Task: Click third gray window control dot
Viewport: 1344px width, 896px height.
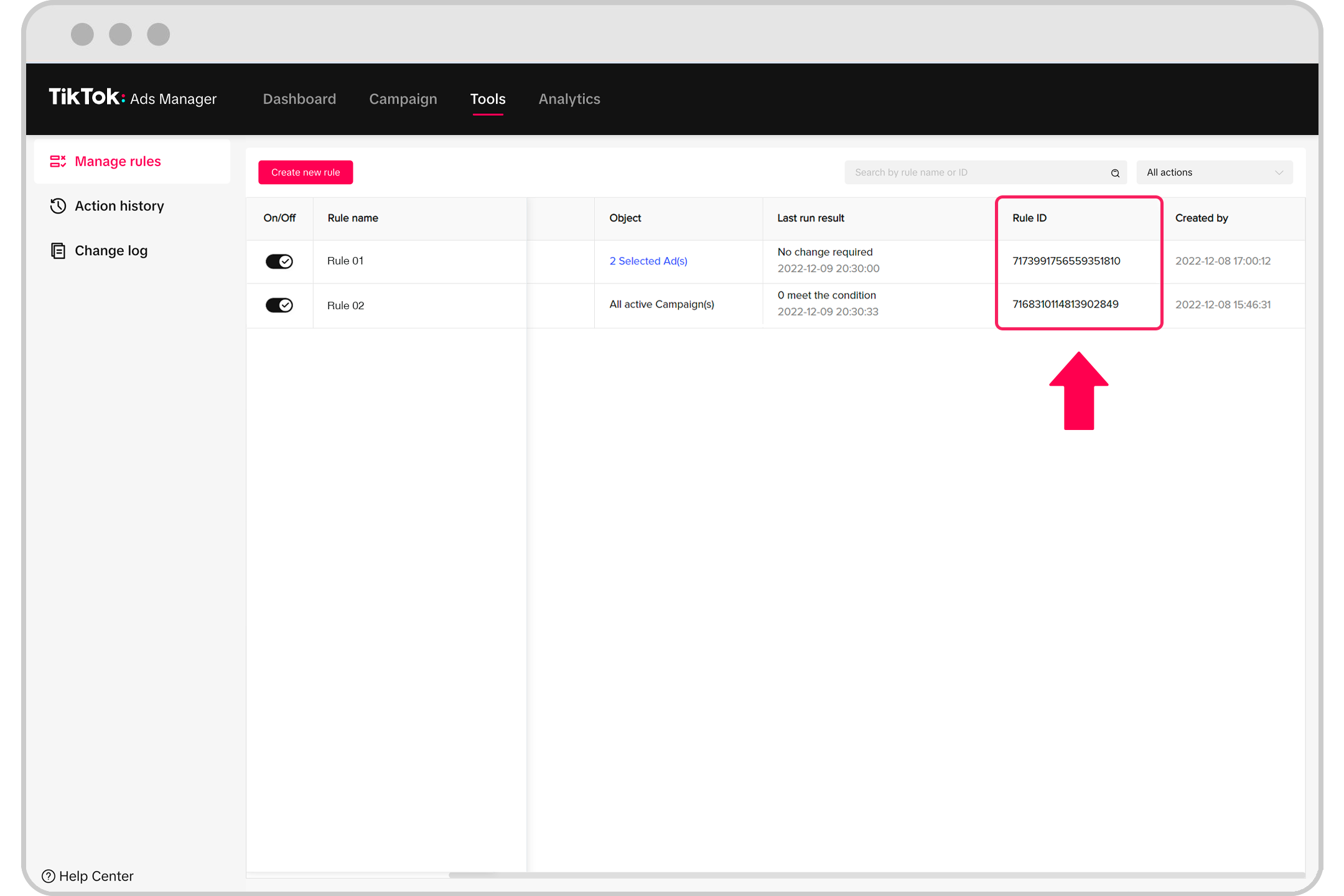Action: (x=158, y=34)
